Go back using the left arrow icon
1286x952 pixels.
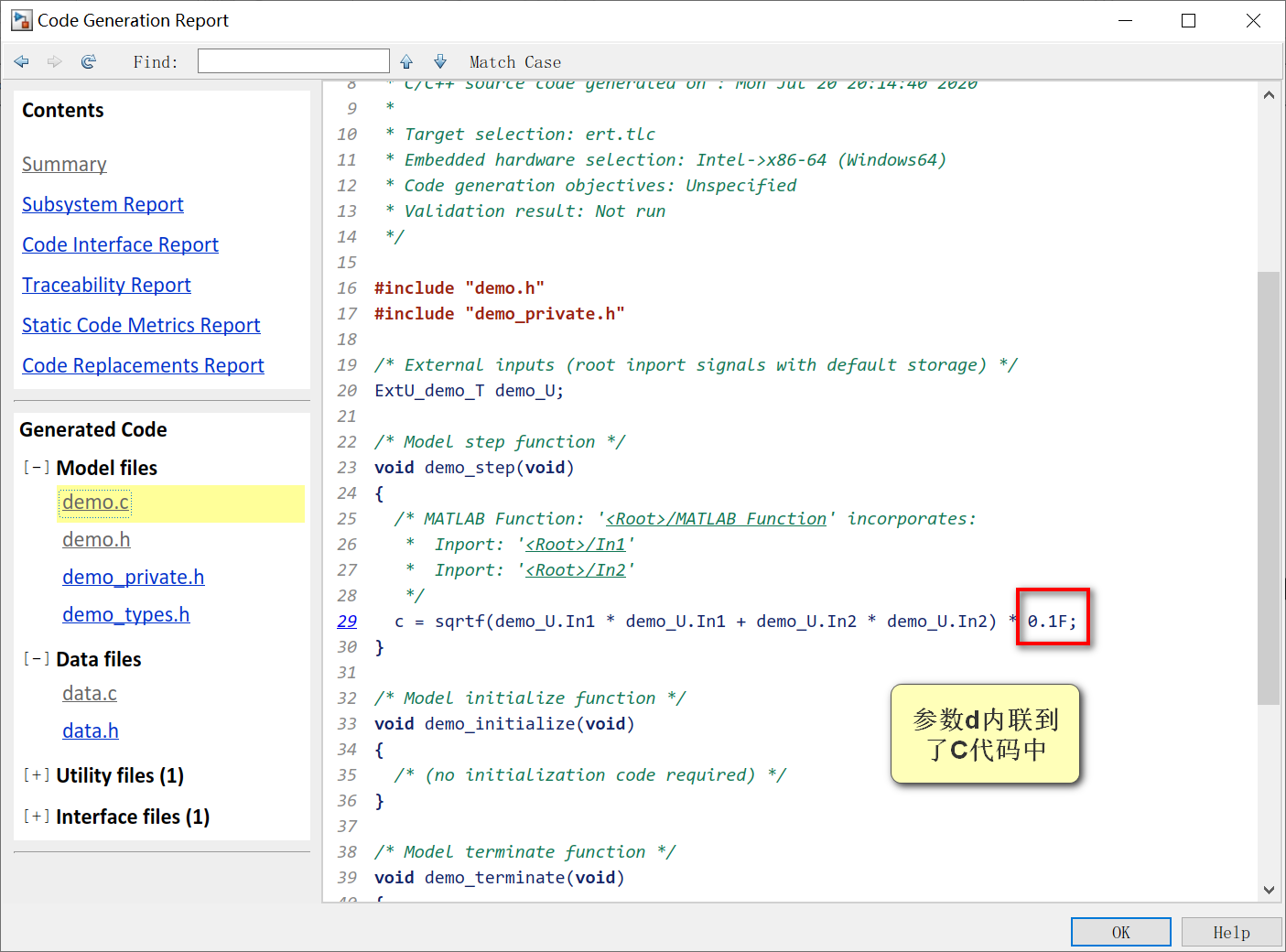[22, 61]
